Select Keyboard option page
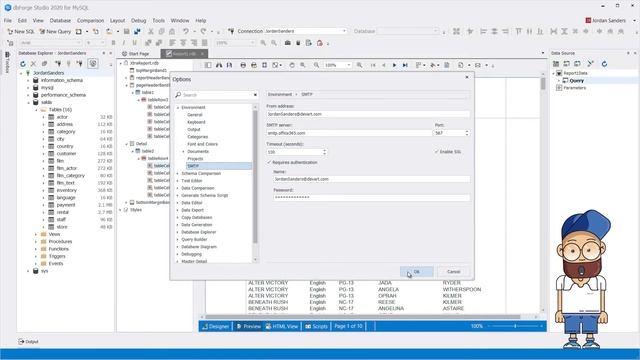640x360 pixels. click(196, 122)
